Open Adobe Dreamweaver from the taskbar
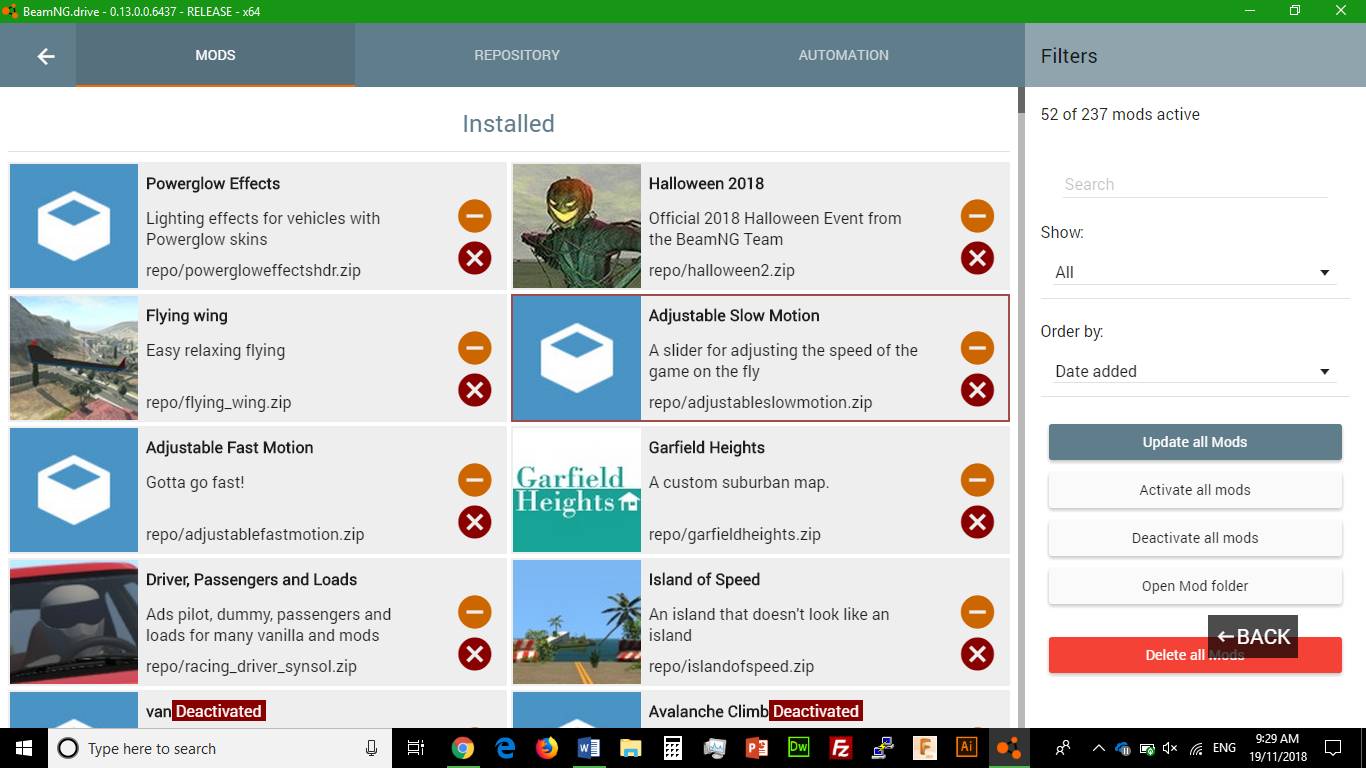The height and width of the screenshot is (768, 1366). [x=798, y=748]
